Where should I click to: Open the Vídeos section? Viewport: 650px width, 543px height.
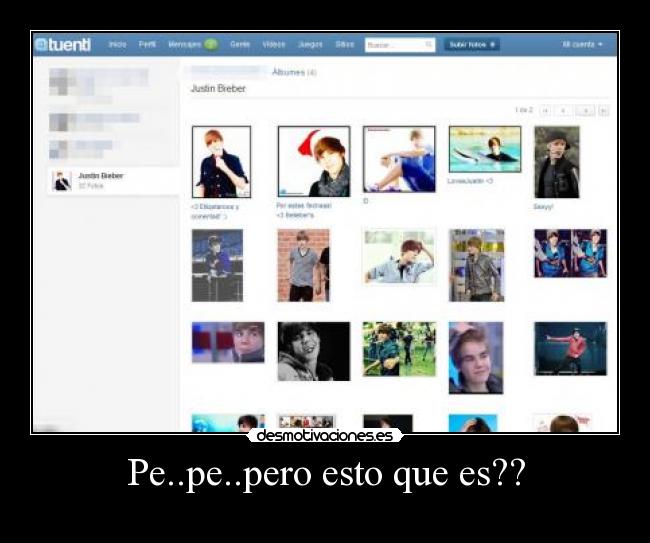coord(274,44)
